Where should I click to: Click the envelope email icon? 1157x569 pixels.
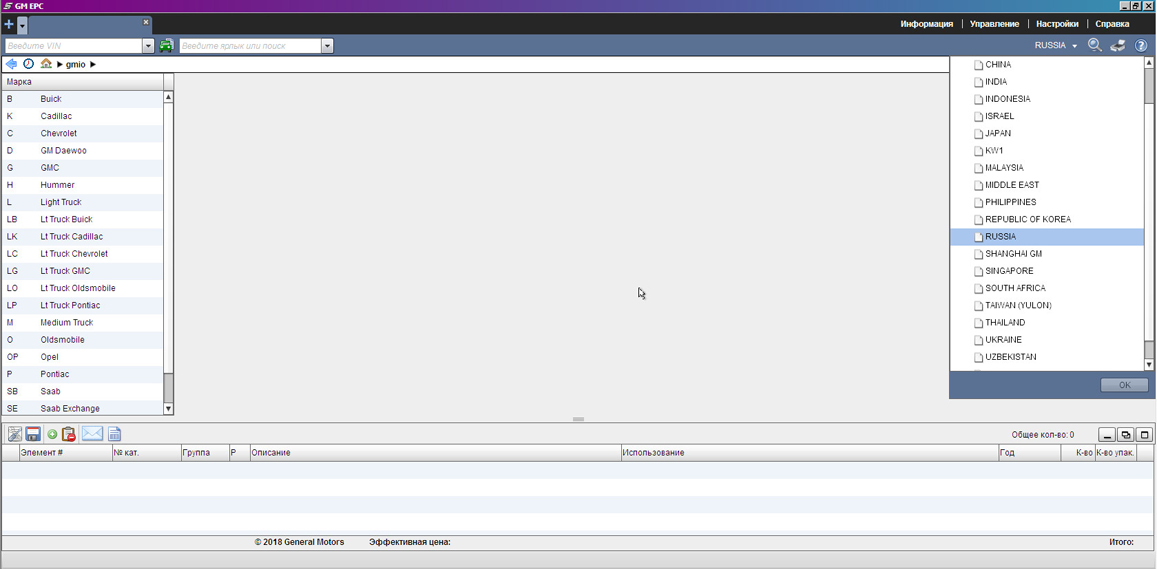[92, 434]
